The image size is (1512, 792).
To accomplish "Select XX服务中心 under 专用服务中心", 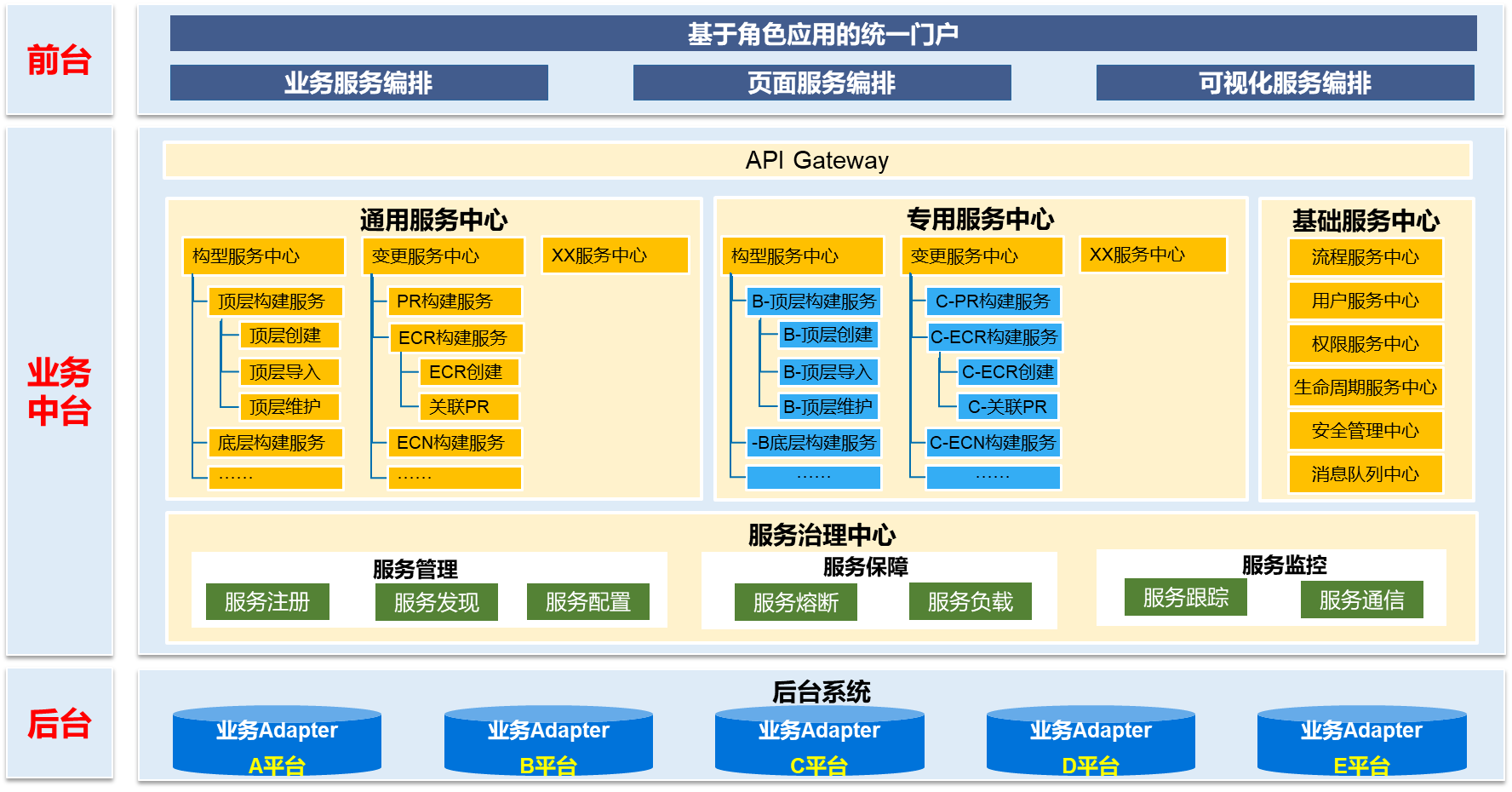I will coord(1154,255).
